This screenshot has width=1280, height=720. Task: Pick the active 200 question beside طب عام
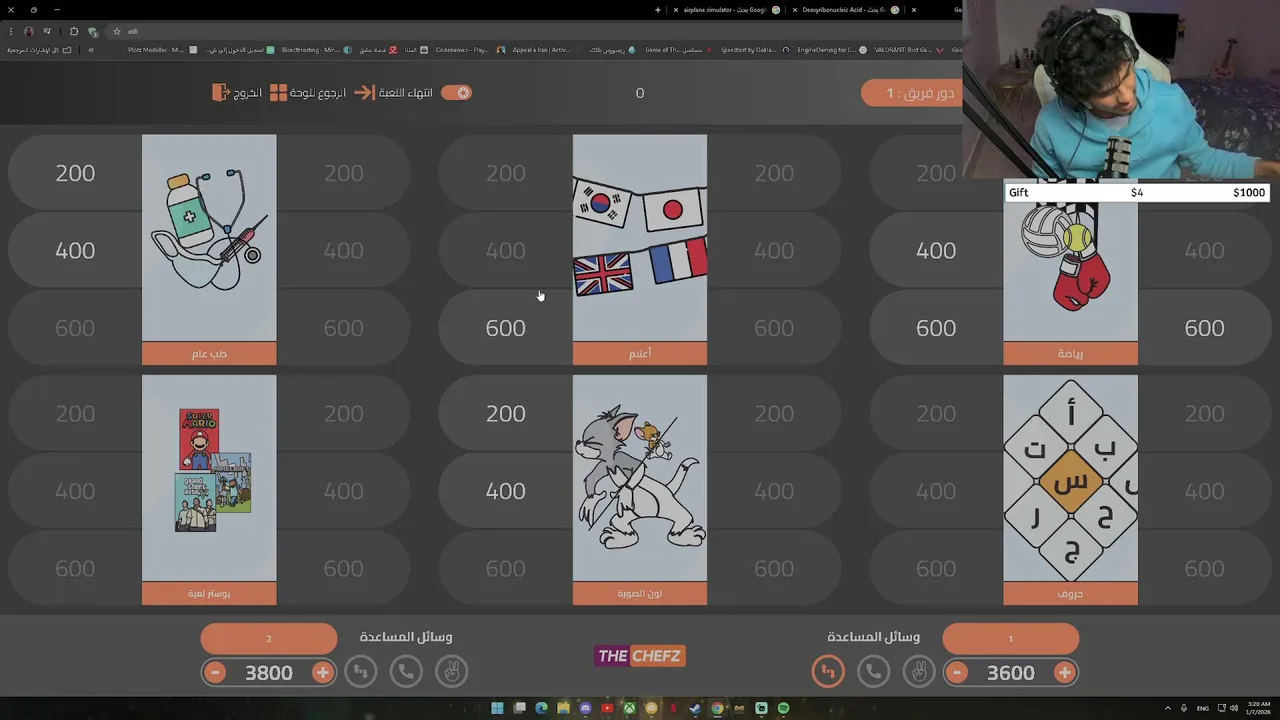pyautogui.click(x=75, y=173)
